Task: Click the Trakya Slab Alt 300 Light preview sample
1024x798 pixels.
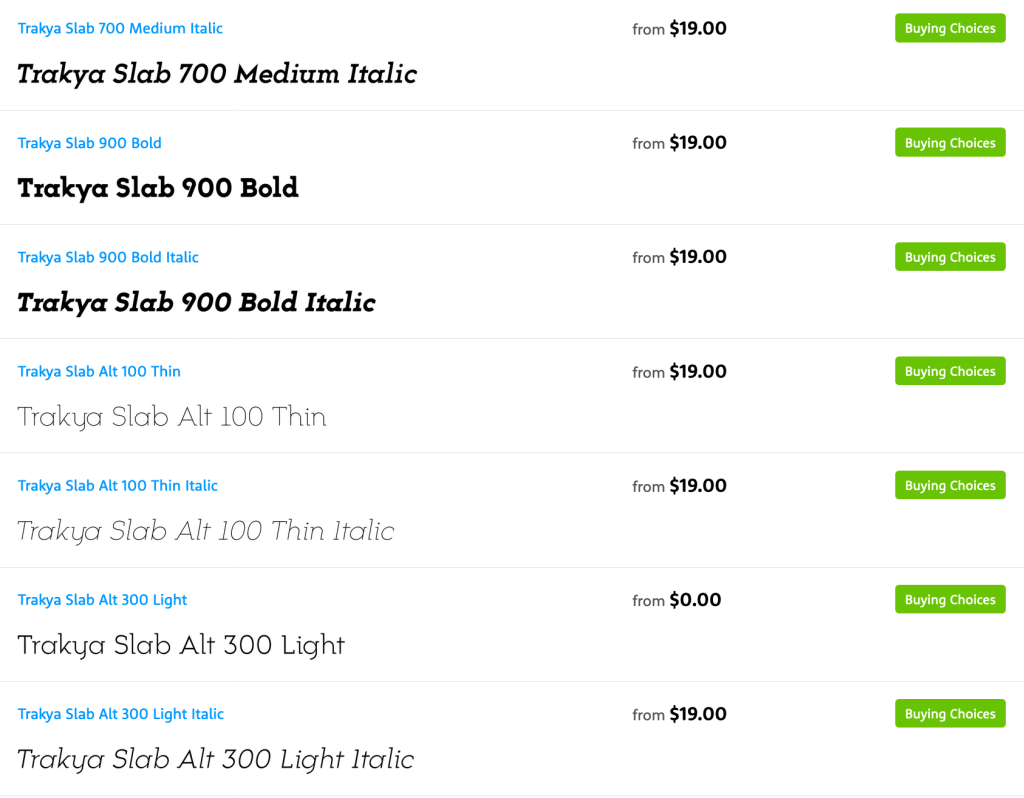Action: click(181, 646)
